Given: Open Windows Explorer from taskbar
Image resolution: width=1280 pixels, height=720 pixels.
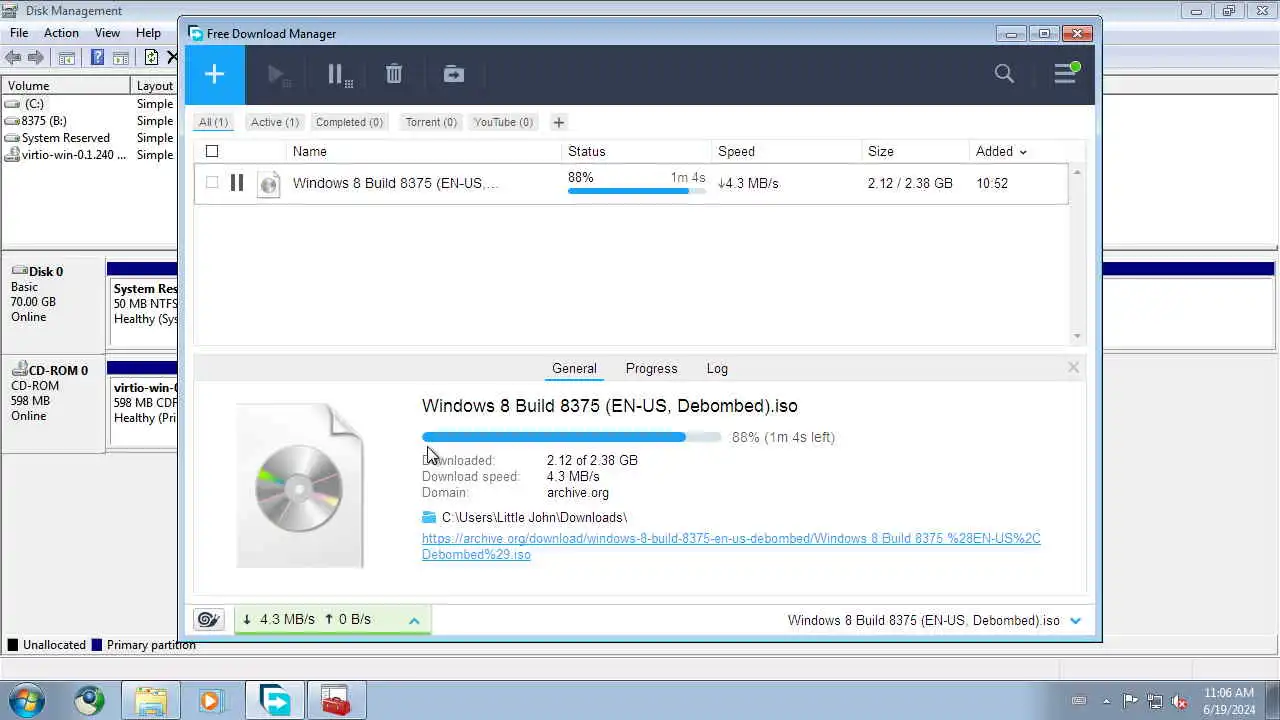Looking at the screenshot, I should click(x=151, y=701).
